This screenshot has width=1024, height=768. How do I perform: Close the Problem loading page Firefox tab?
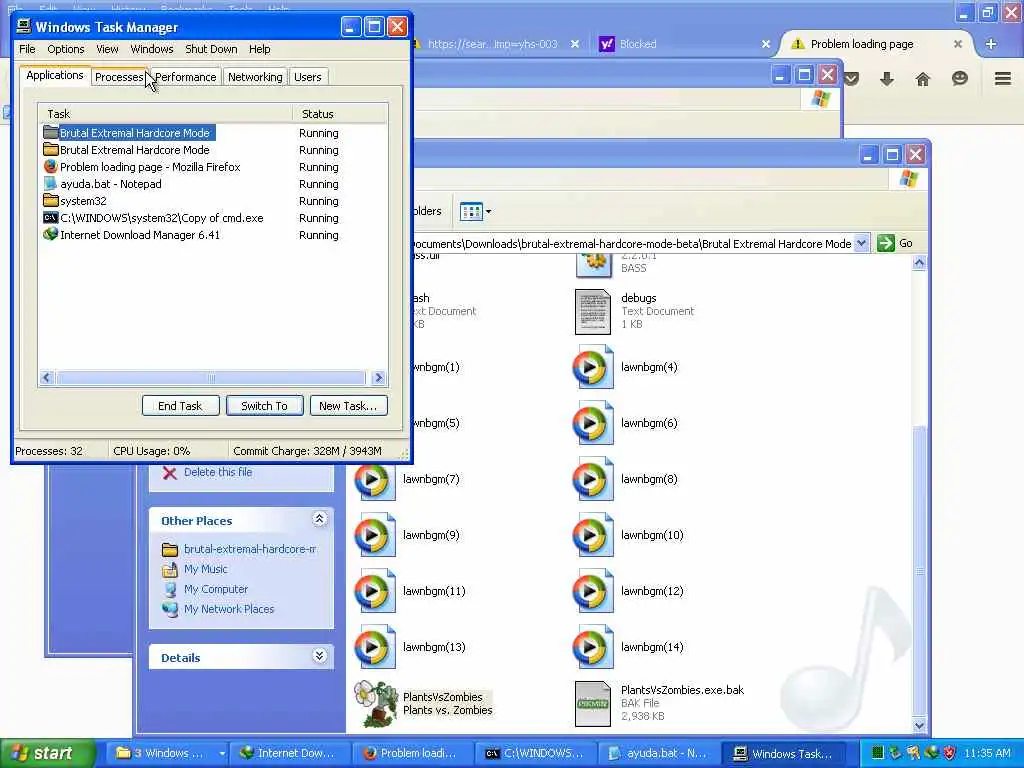[957, 44]
